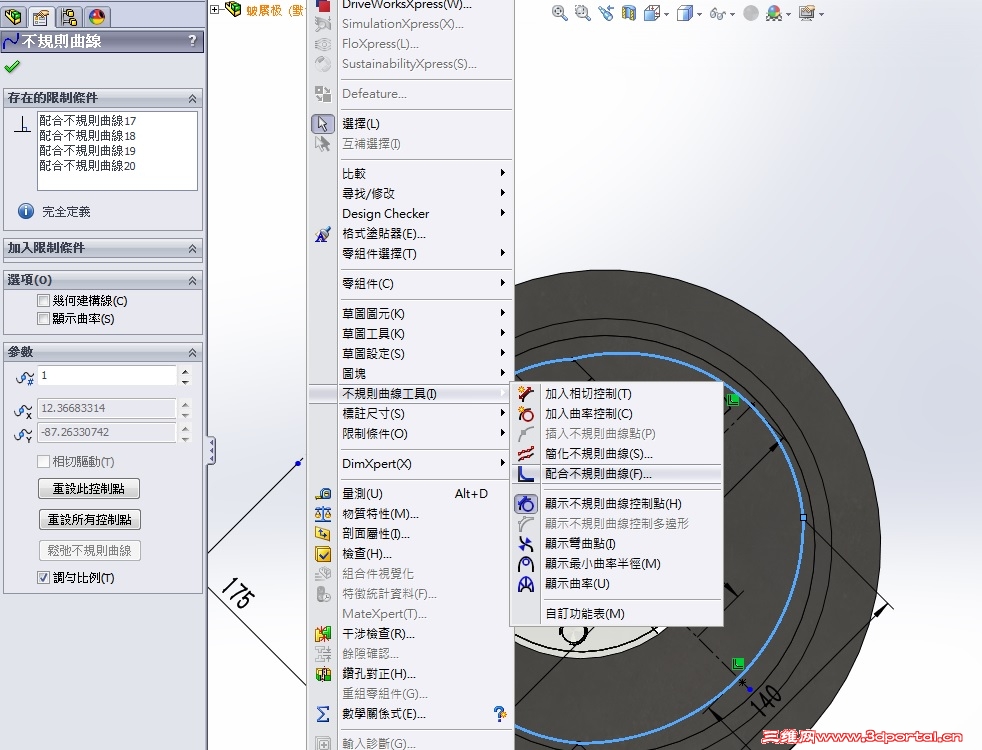Choose 選擇(L) in the tools menu
This screenshot has height=750, width=982.
coord(411,124)
